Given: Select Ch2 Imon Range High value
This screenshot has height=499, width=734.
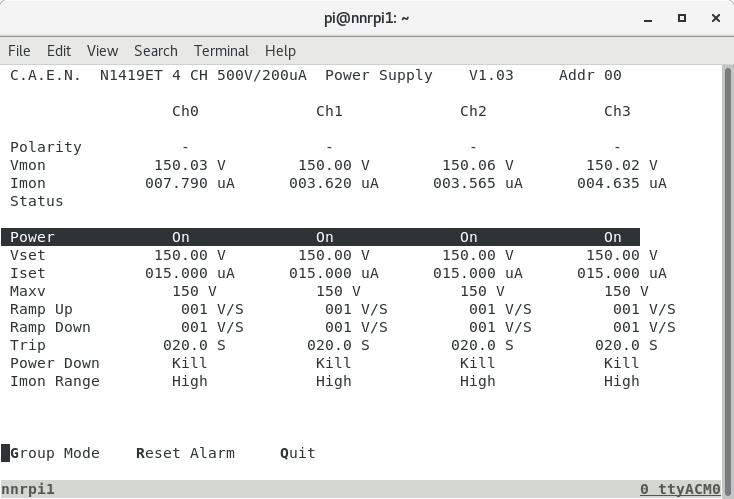Looking at the screenshot, I should [478, 381].
